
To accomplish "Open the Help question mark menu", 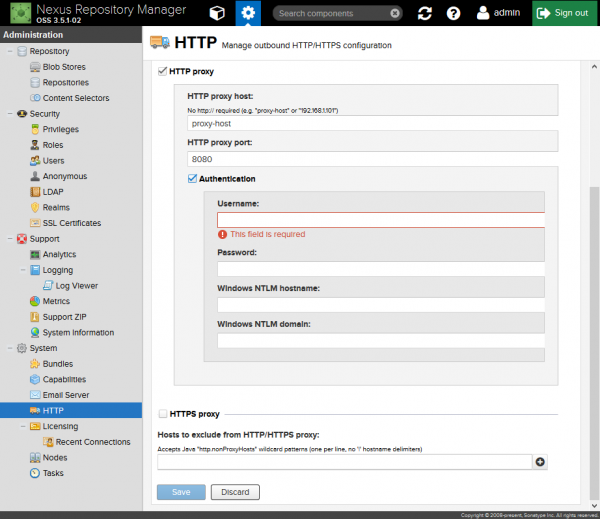I will (x=453, y=13).
